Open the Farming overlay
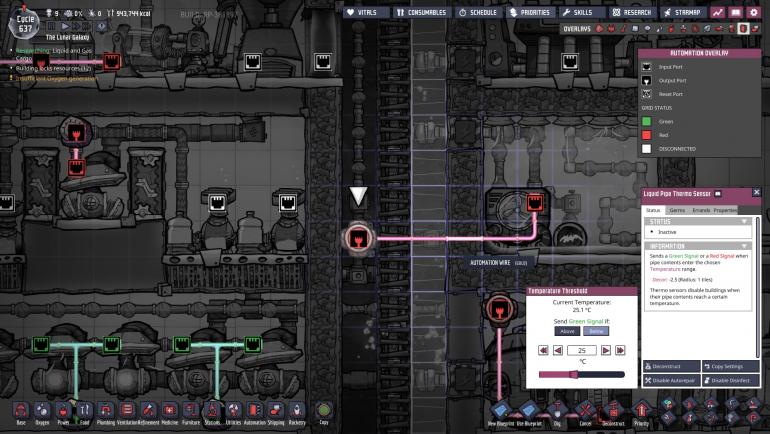 (x=707, y=29)
